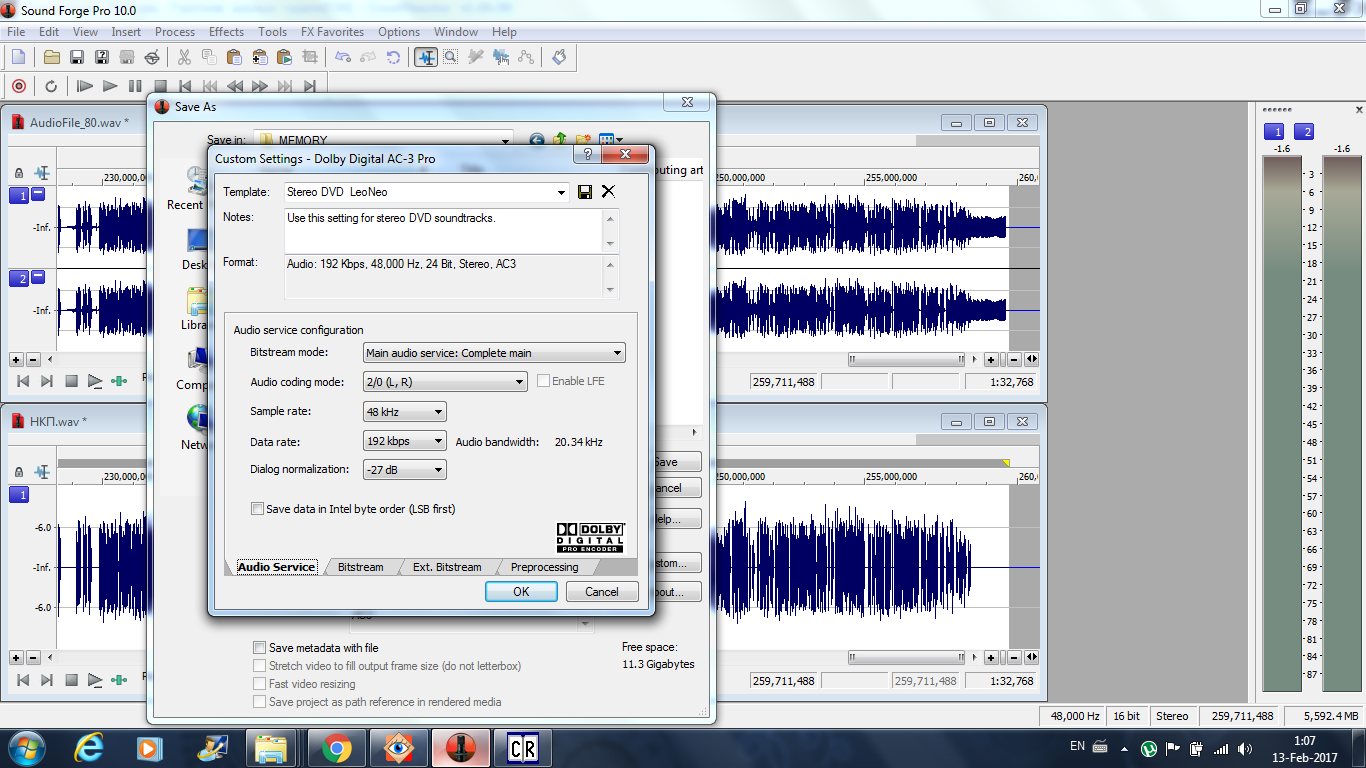The image size is (1366, 768).
Task: Click Stop button in НКП.wav window
Action: click(71, 681)
